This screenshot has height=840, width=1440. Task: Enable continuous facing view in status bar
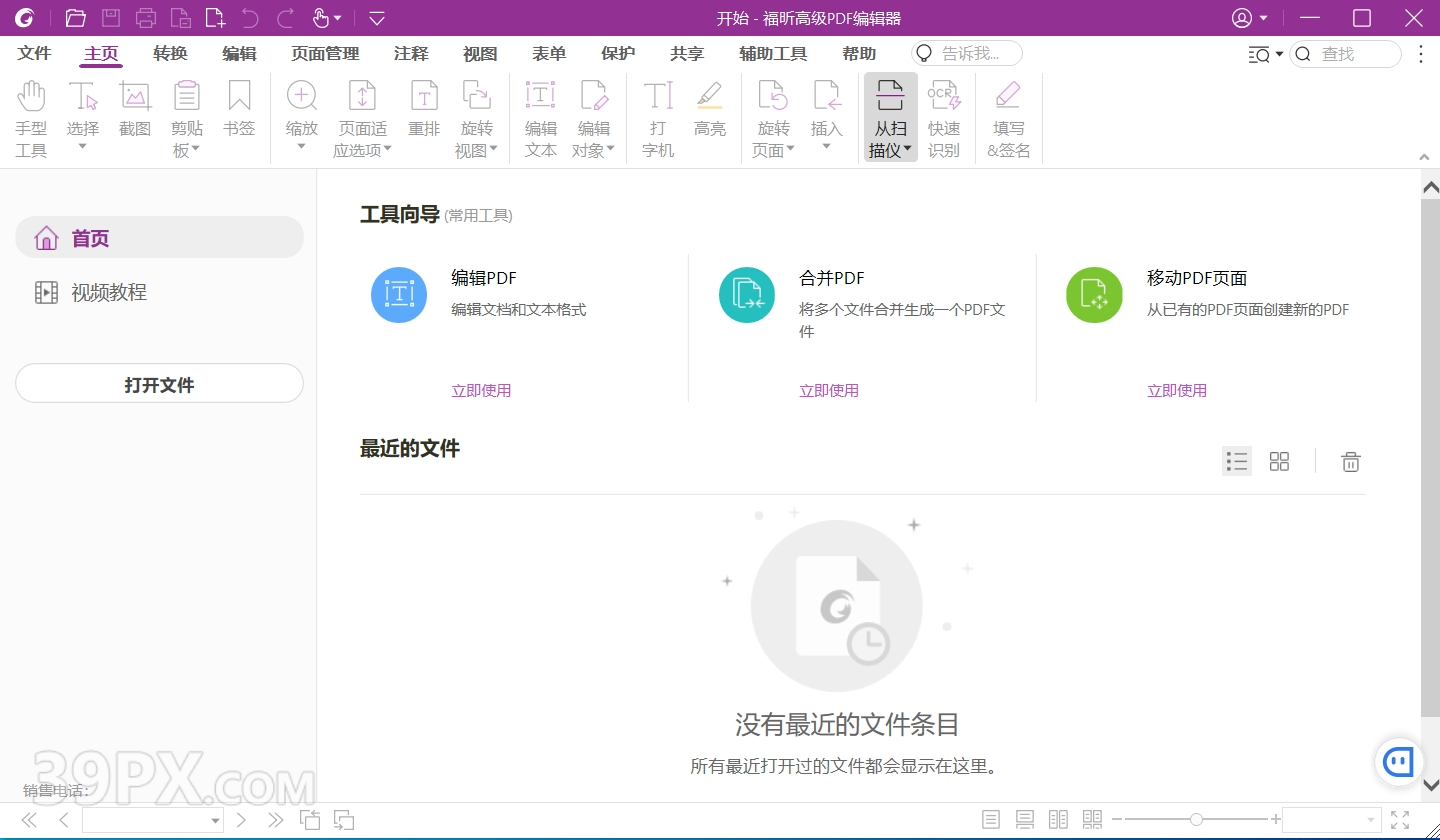pyautogui.click(x=1092, y=820)
